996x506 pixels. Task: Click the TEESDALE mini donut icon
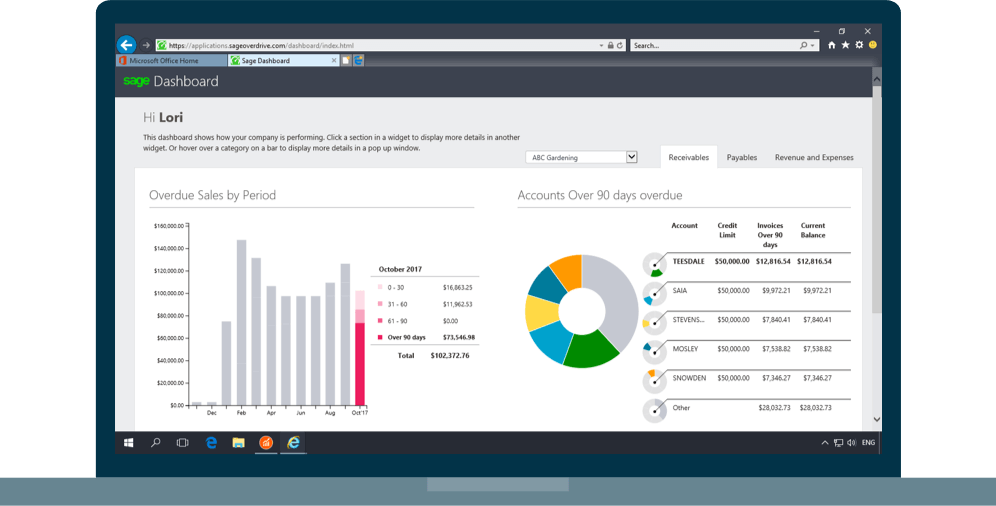coord(654,265)
